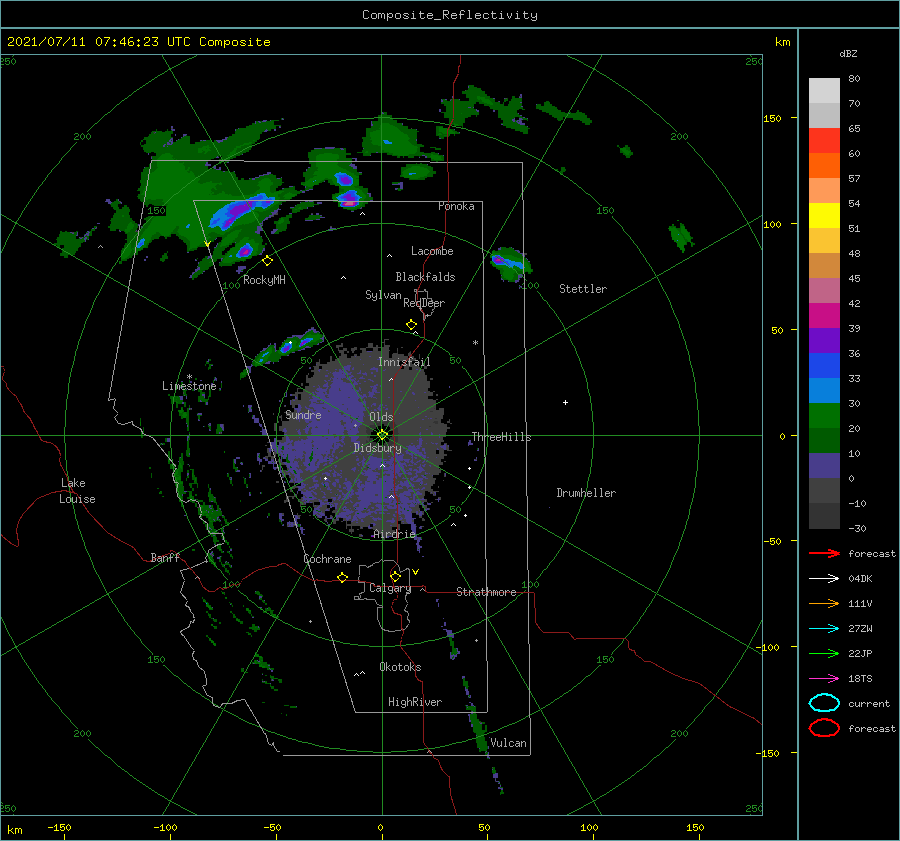
Task: Click the magenta 18TS arrow icon
Action: click(824, 679)
